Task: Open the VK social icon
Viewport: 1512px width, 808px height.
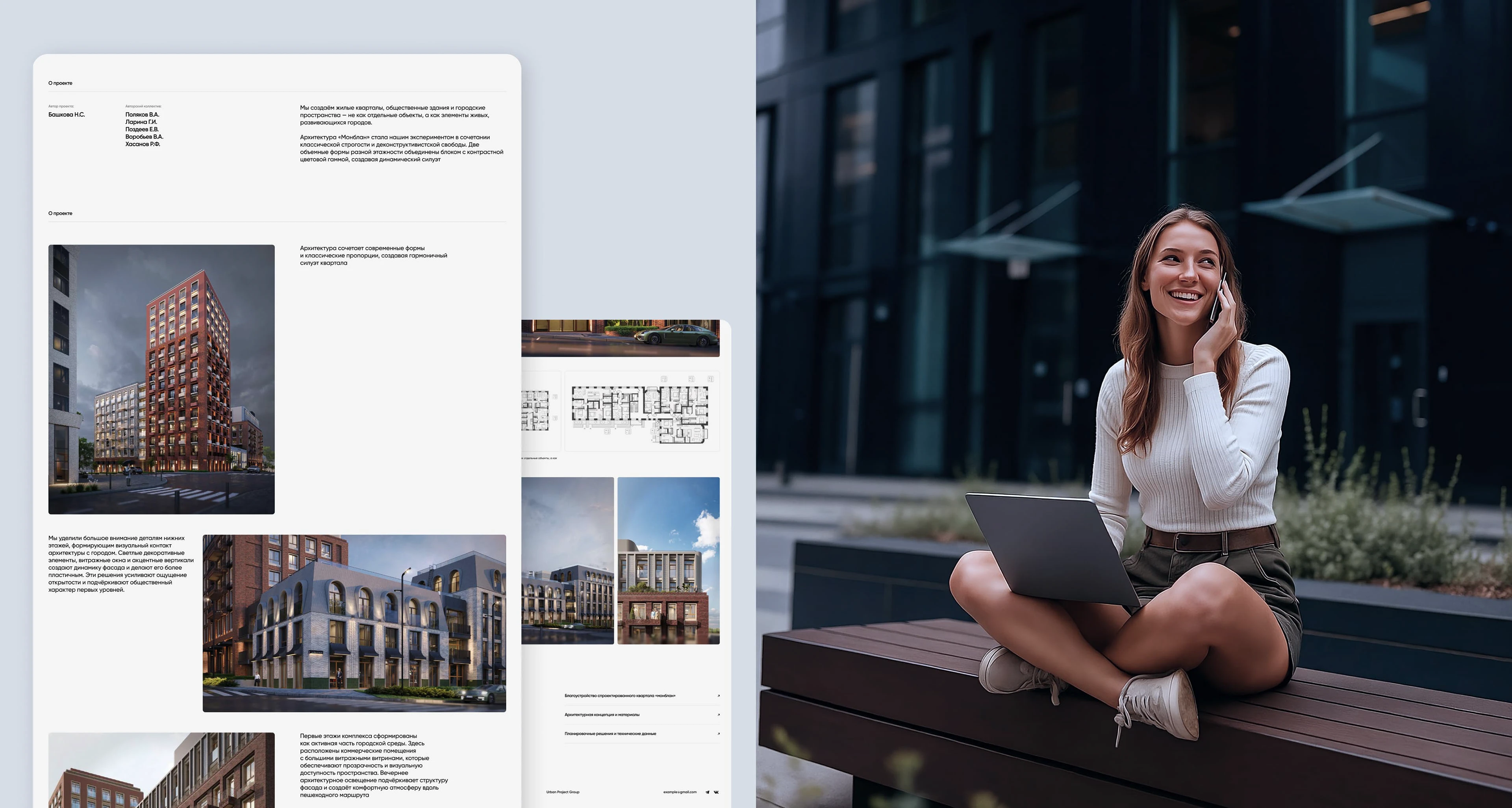Action: (716, 792)
